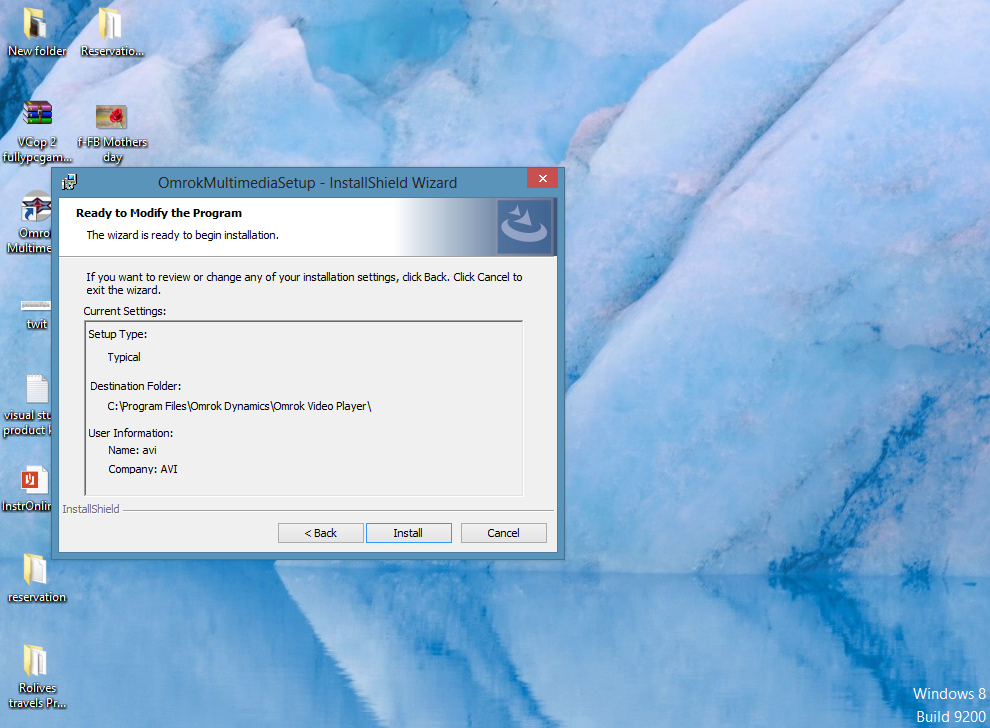Click the 'User Information:' label

point(130,433)
